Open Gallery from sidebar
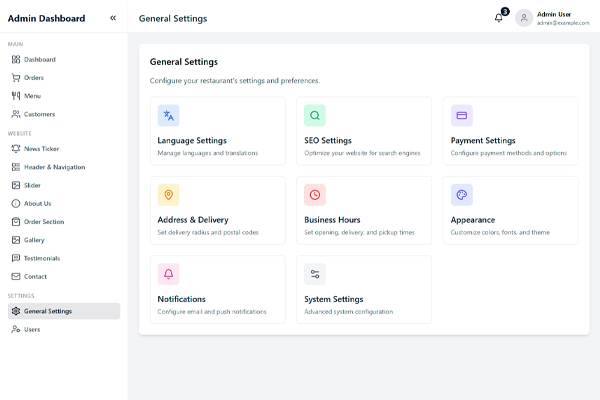 pos(64,240)
